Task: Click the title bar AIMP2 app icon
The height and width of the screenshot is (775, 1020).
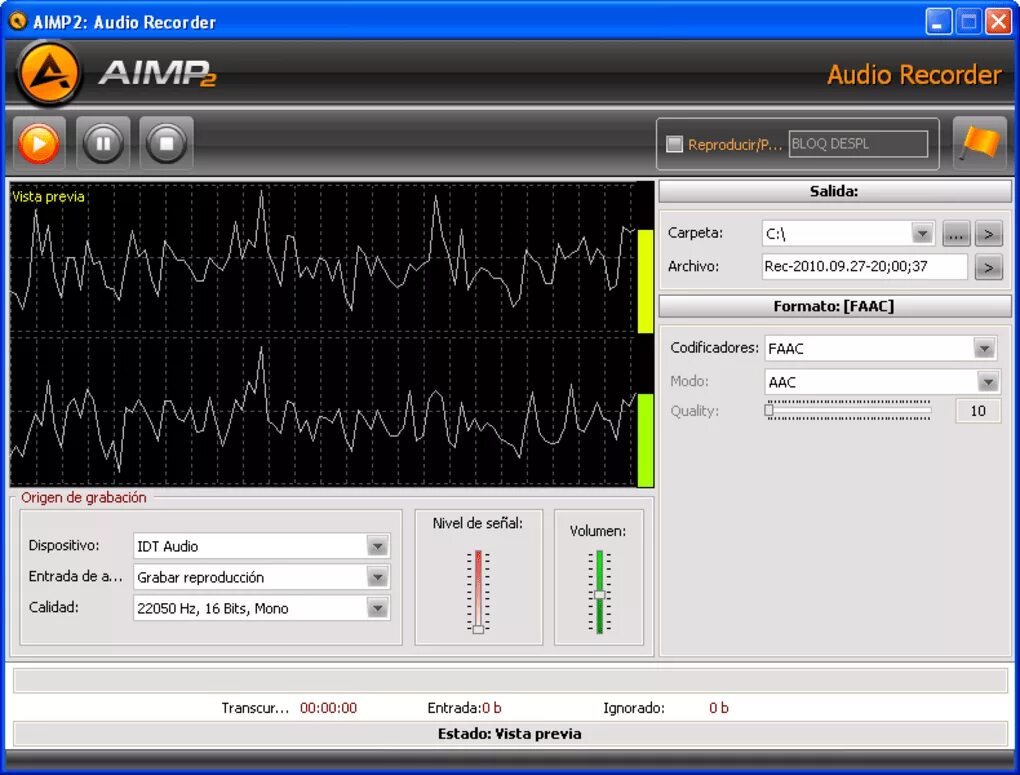Action: pos(18,21)
